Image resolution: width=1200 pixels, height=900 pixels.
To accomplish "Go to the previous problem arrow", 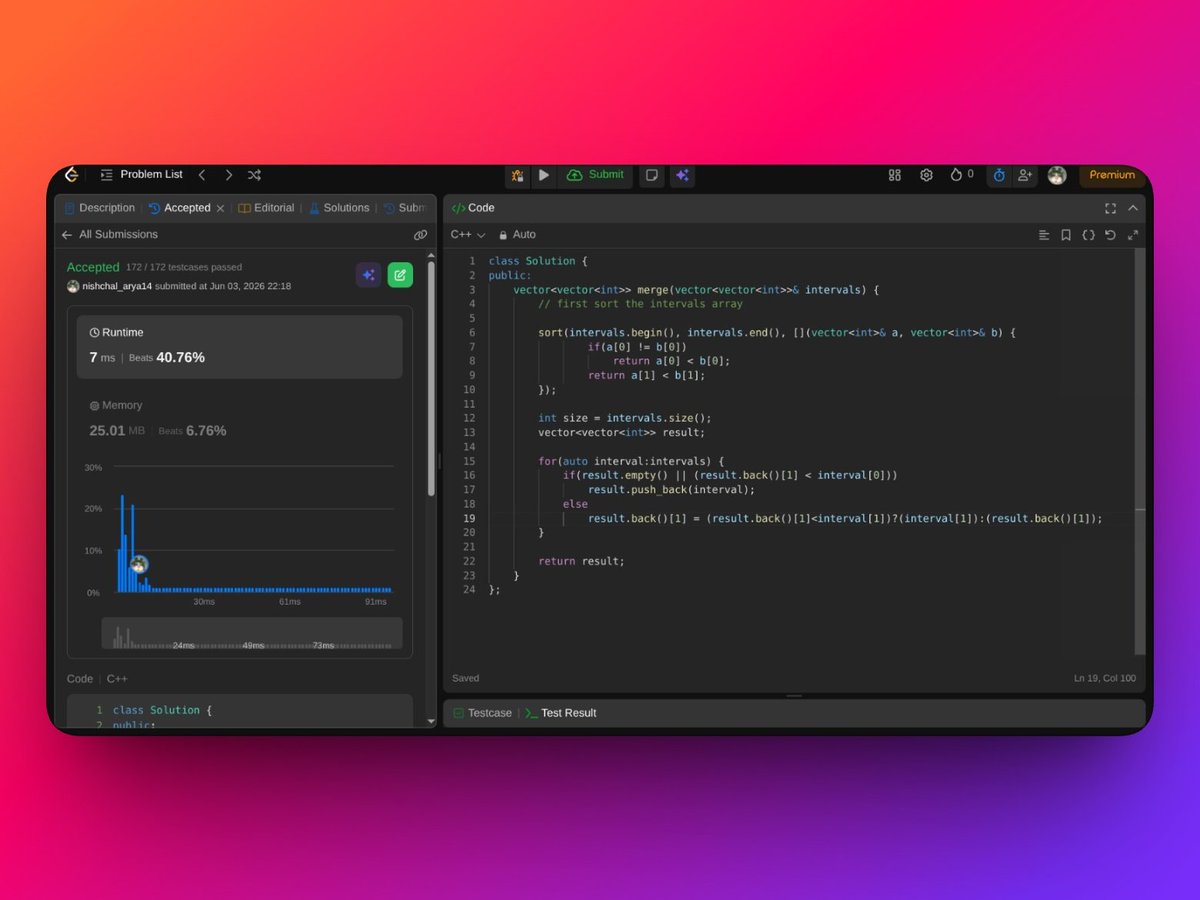I will pos(202,175).
